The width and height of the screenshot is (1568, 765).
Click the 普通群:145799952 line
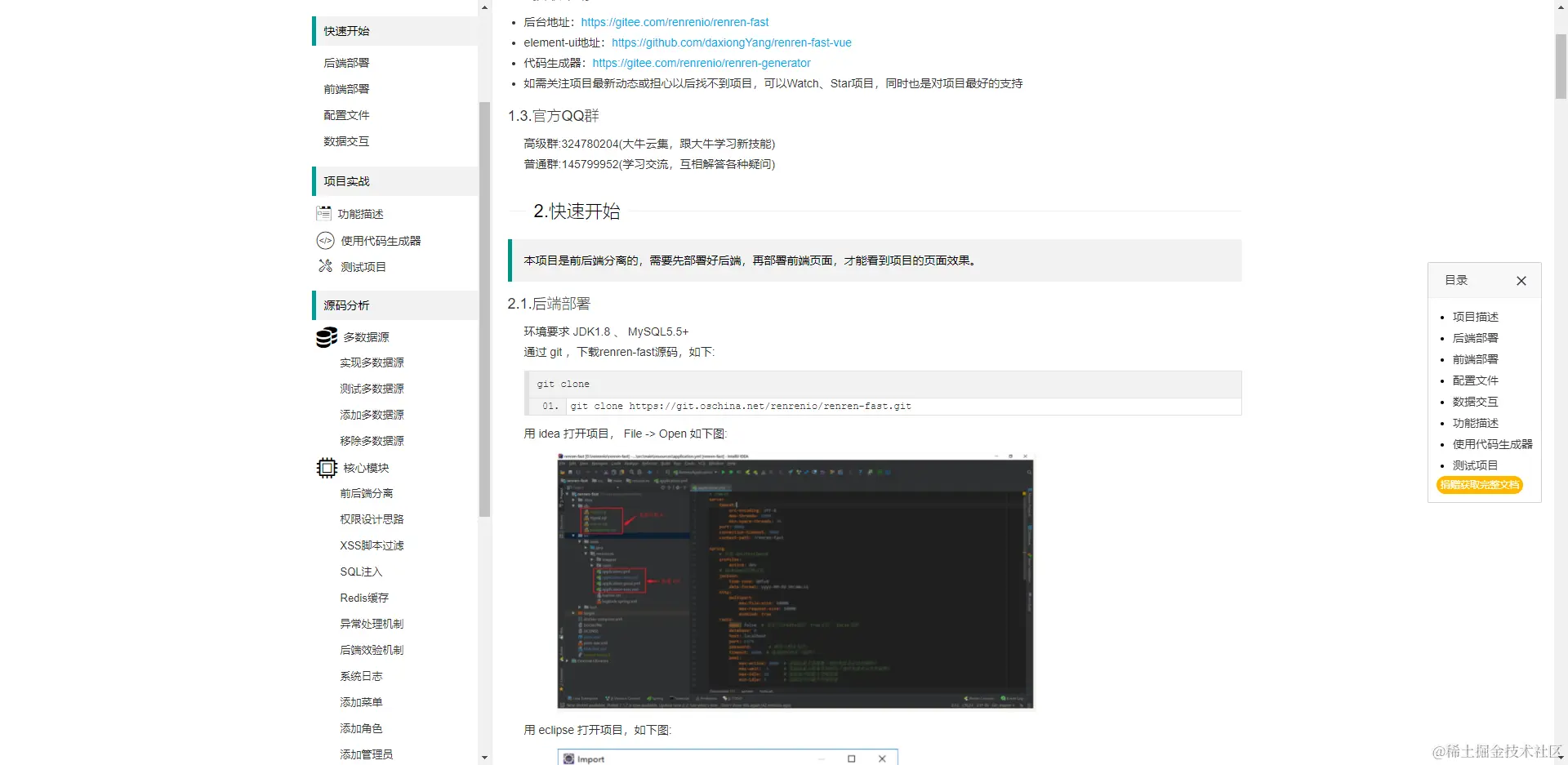[649, 164]
